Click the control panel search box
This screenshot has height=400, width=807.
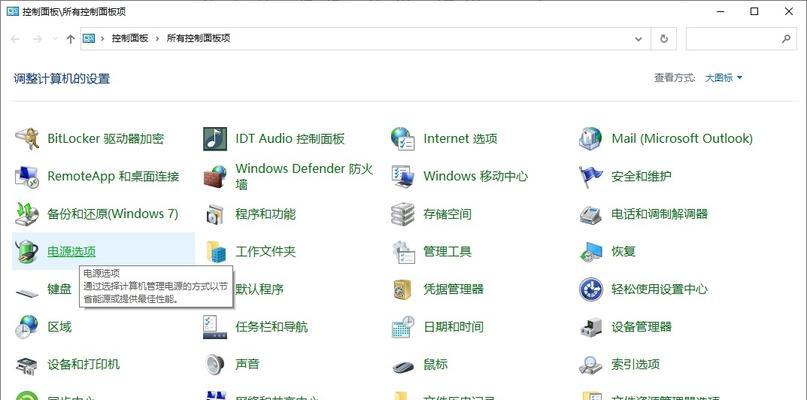pos(742,39)
